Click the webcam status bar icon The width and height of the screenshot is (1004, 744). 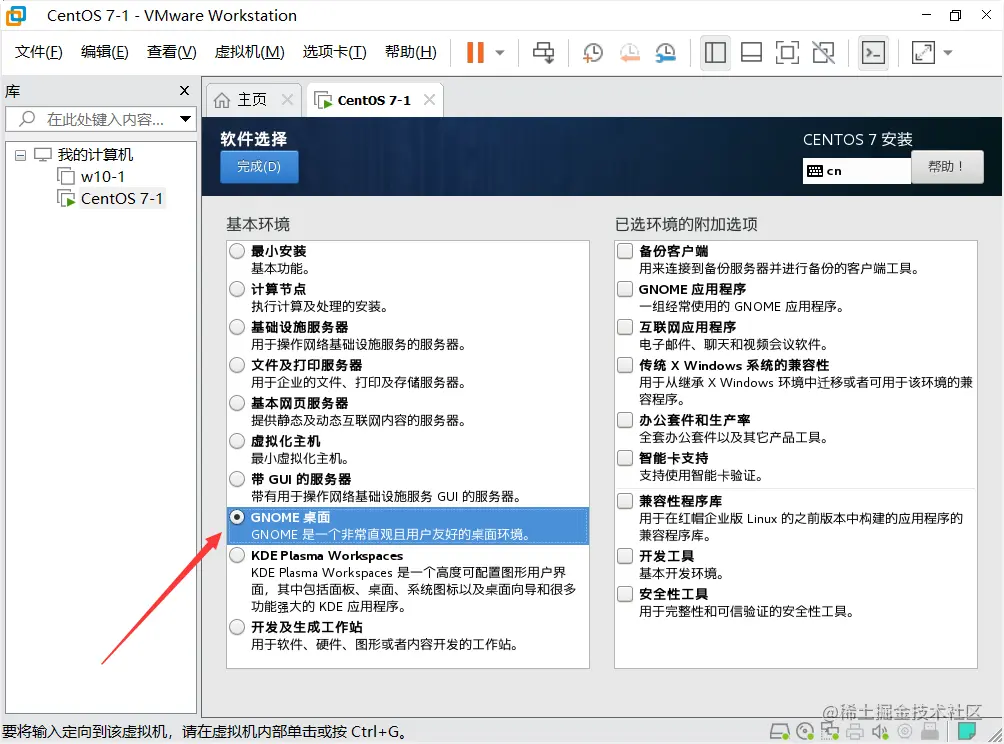905,731
